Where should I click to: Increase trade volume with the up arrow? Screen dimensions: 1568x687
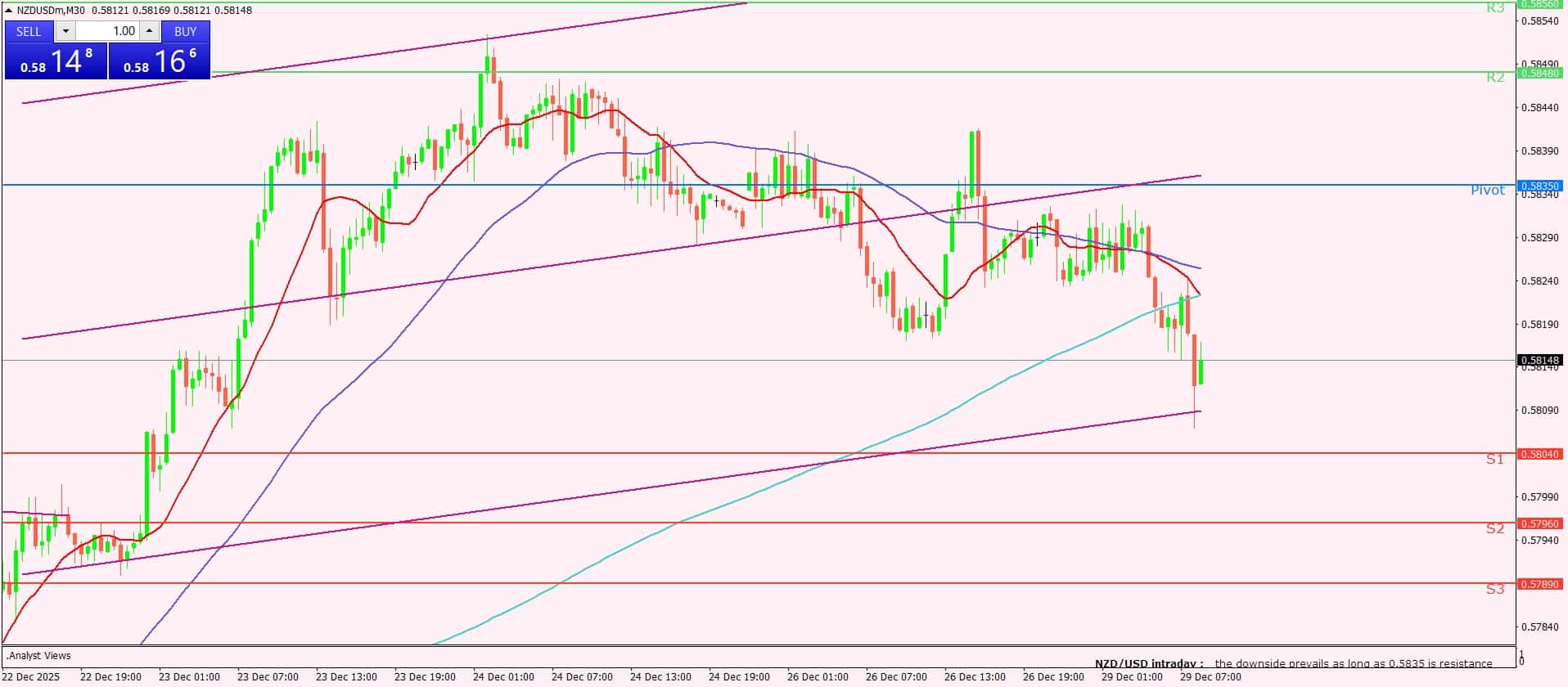click(149, 31)
